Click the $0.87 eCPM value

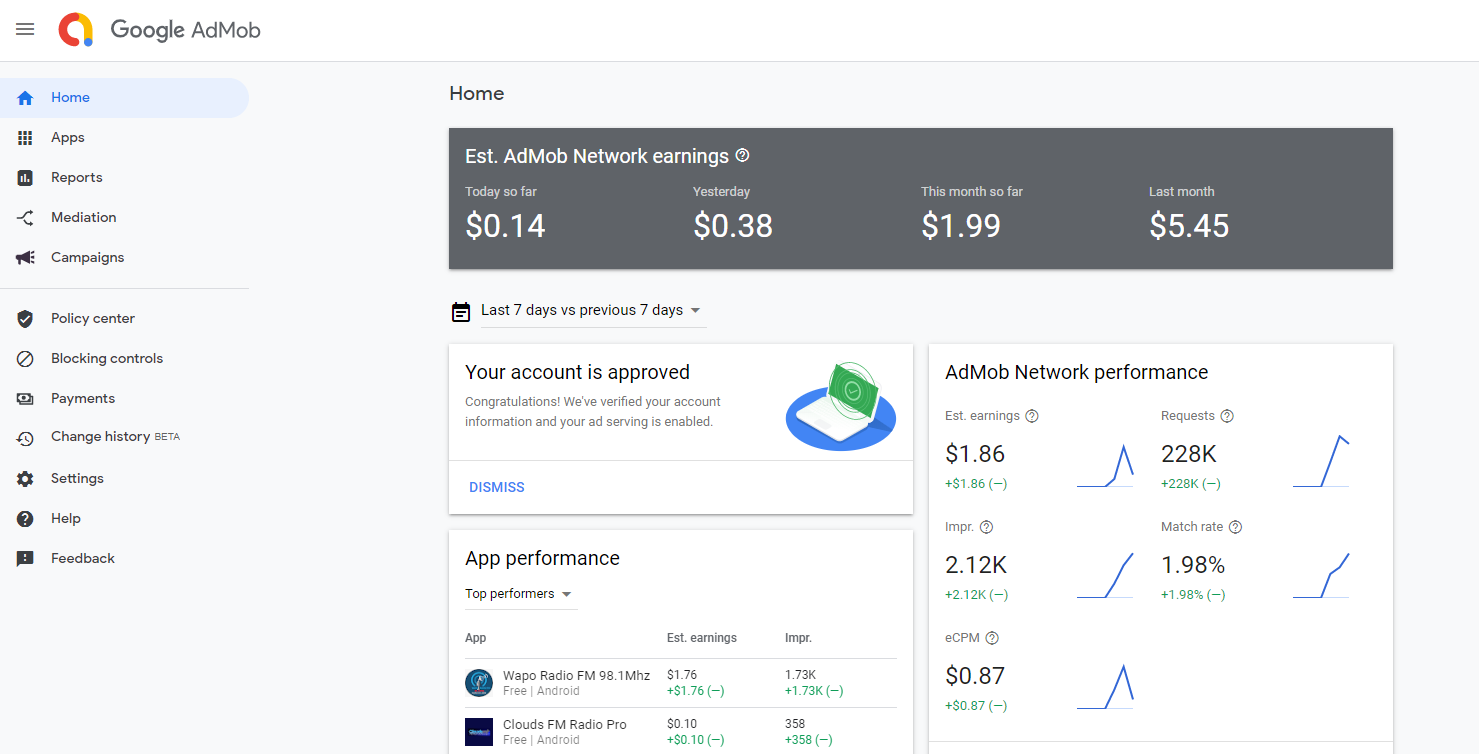[975, 676]
